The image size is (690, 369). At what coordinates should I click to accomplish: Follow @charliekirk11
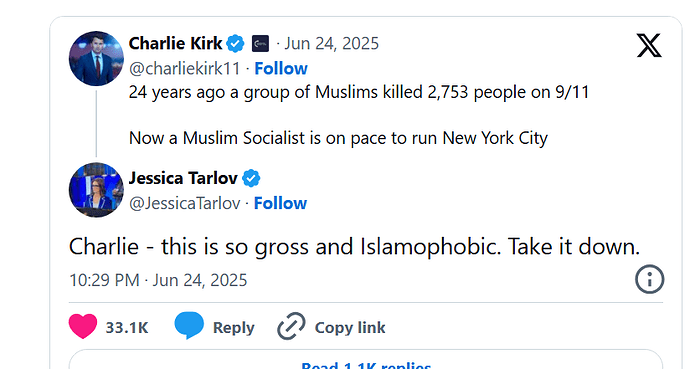tap(281, 69)
